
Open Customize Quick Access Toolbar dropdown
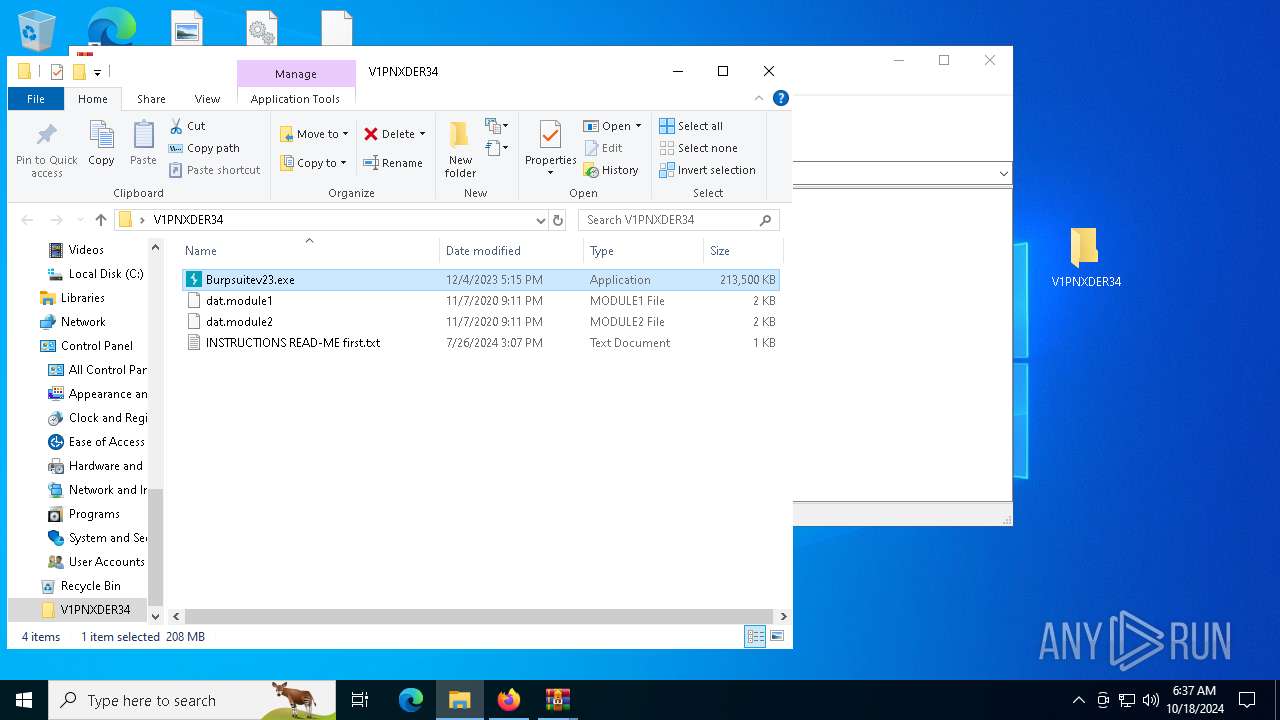(97, 72)
